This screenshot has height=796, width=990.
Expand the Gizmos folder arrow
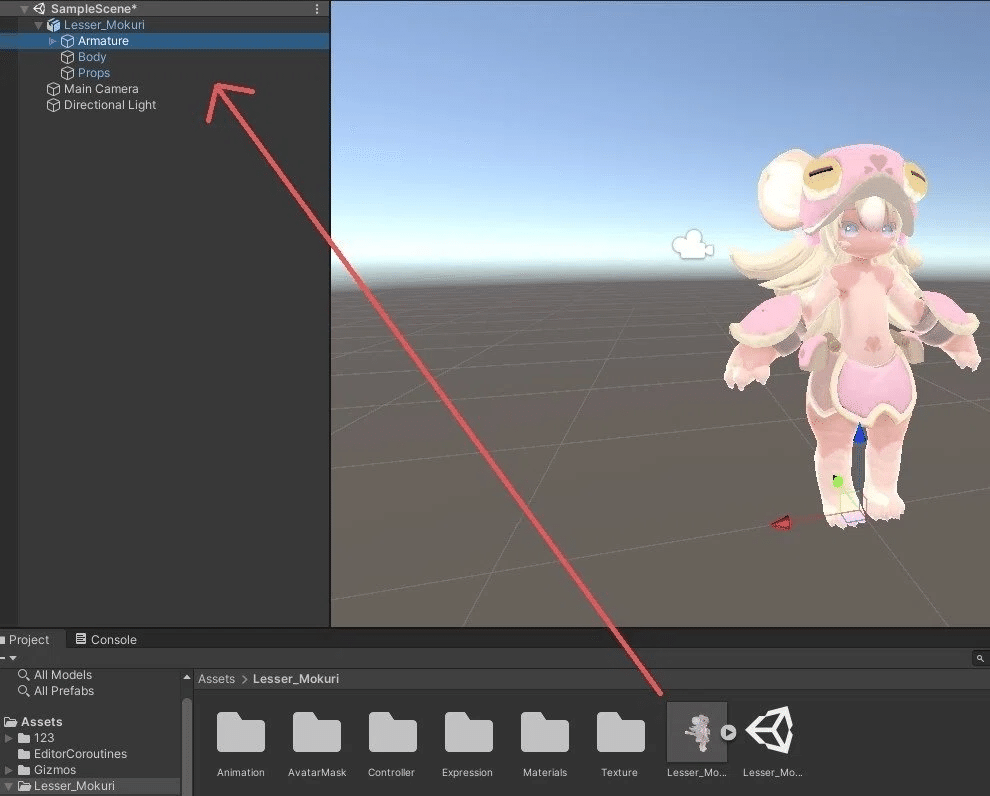[x=8, y=770]
